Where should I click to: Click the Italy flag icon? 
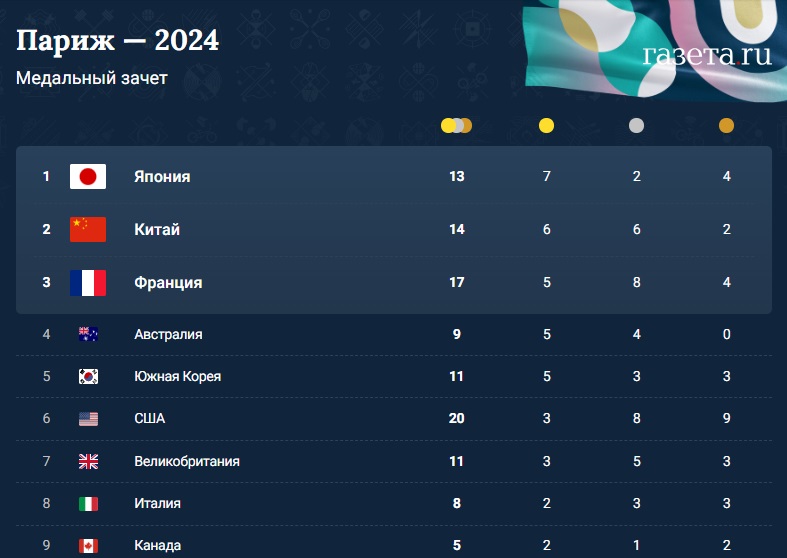(88, 503)
